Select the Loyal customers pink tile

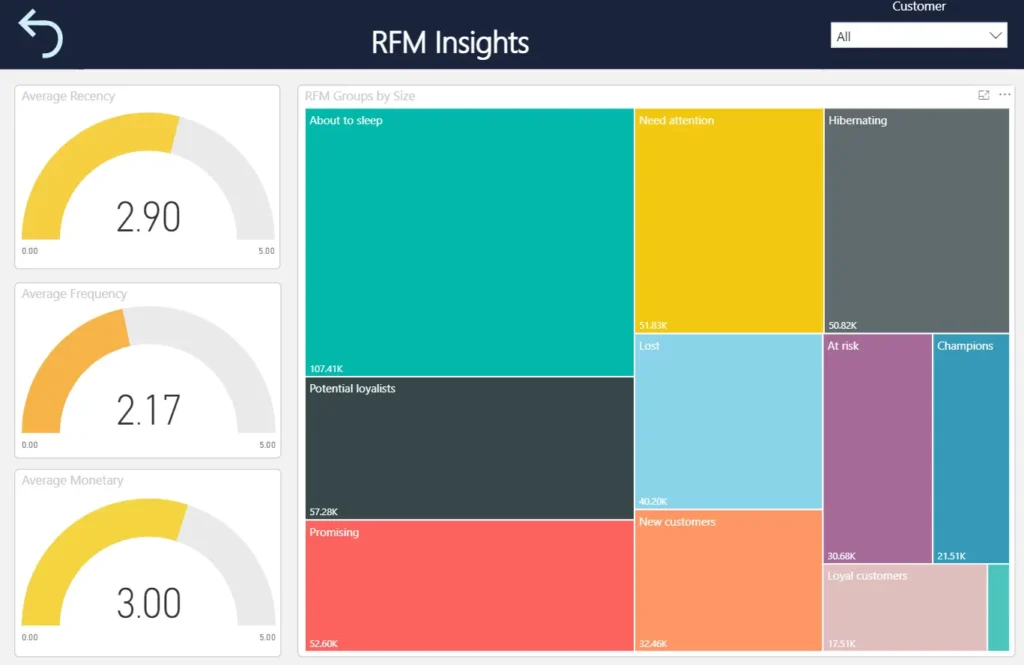(x=905, y=608)
